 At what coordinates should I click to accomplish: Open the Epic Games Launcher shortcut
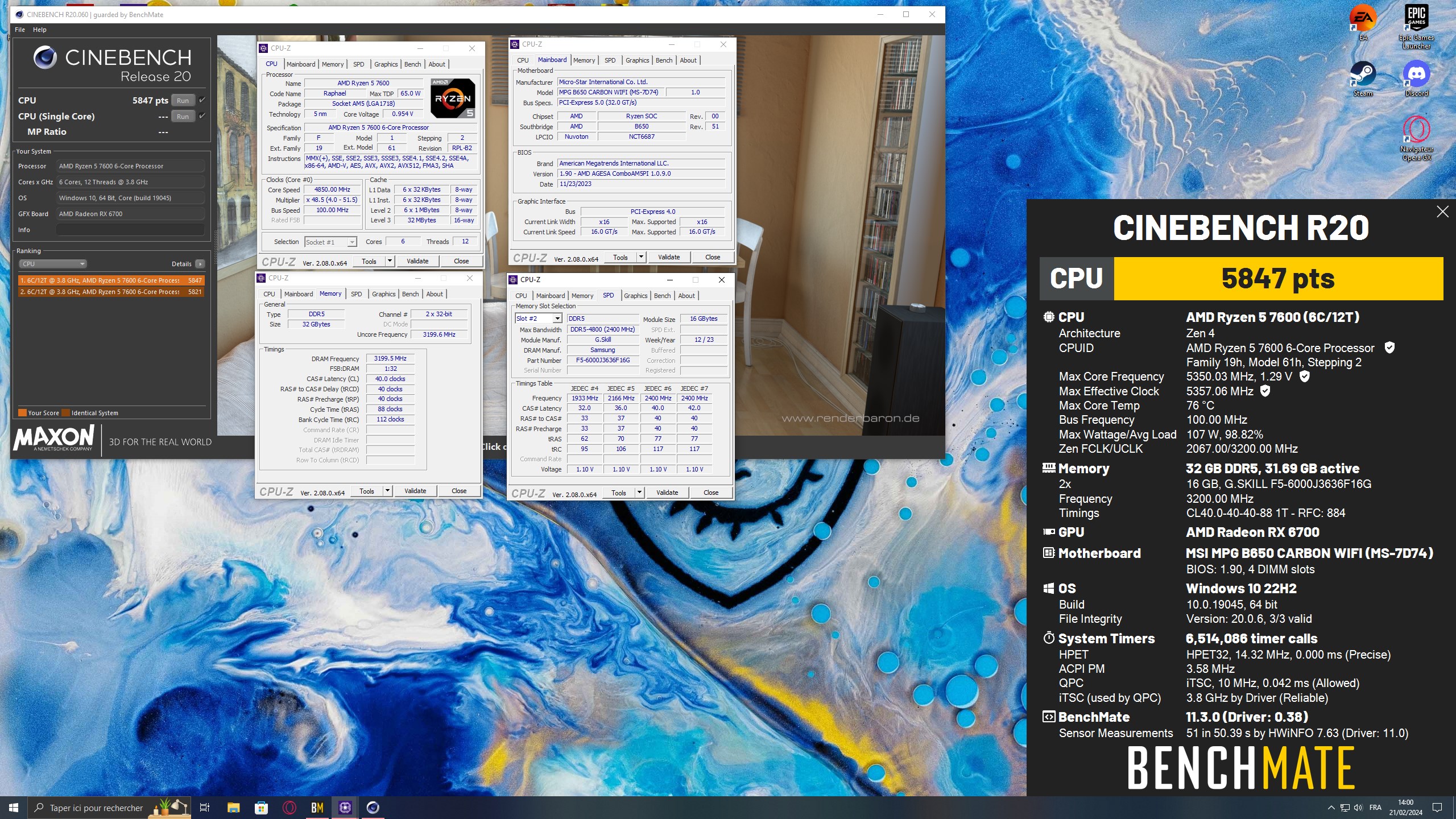coord(1416,26)
